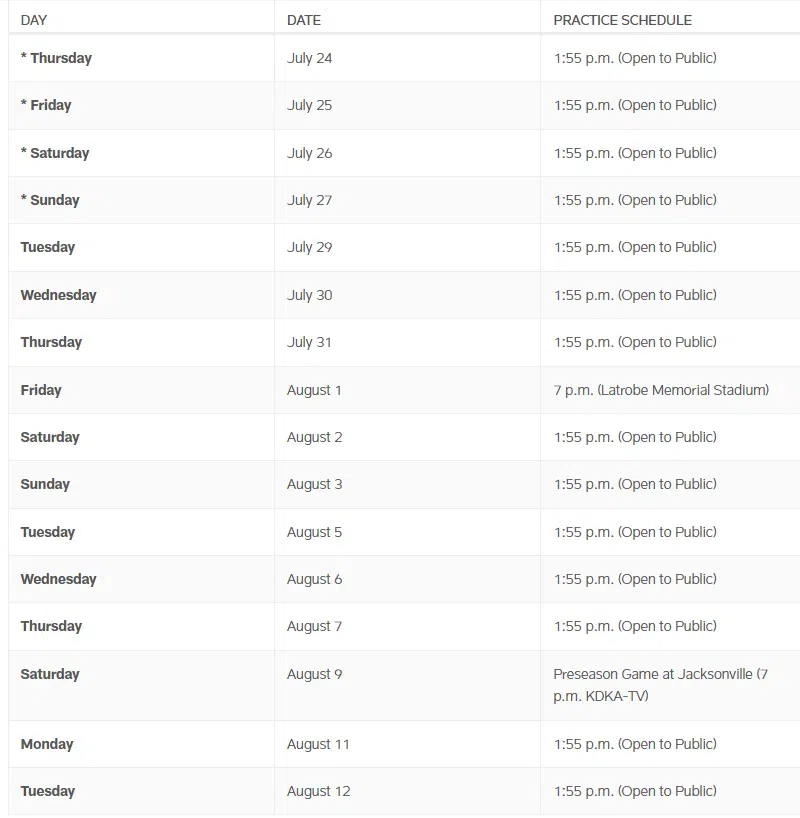This screenshot has height=818, width=800.
Task: Click the DATE column header
Action: tap(304, 20)
